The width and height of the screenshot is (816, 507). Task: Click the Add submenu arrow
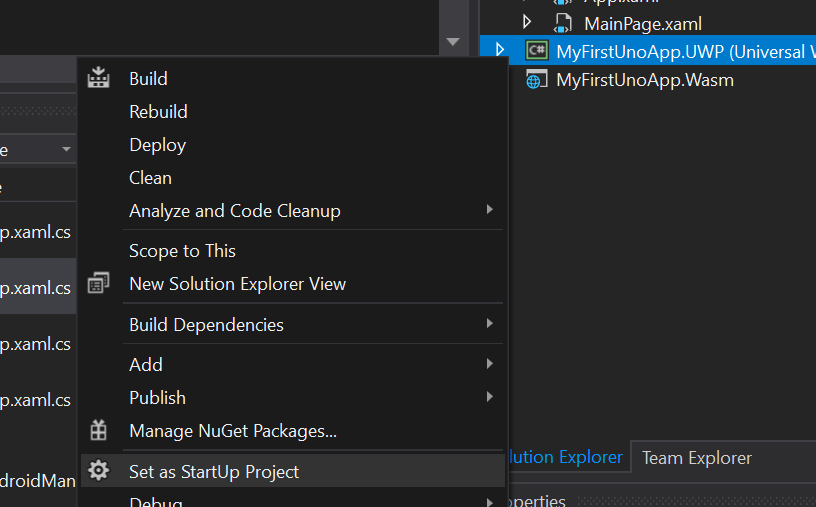(x=489, y=363)
